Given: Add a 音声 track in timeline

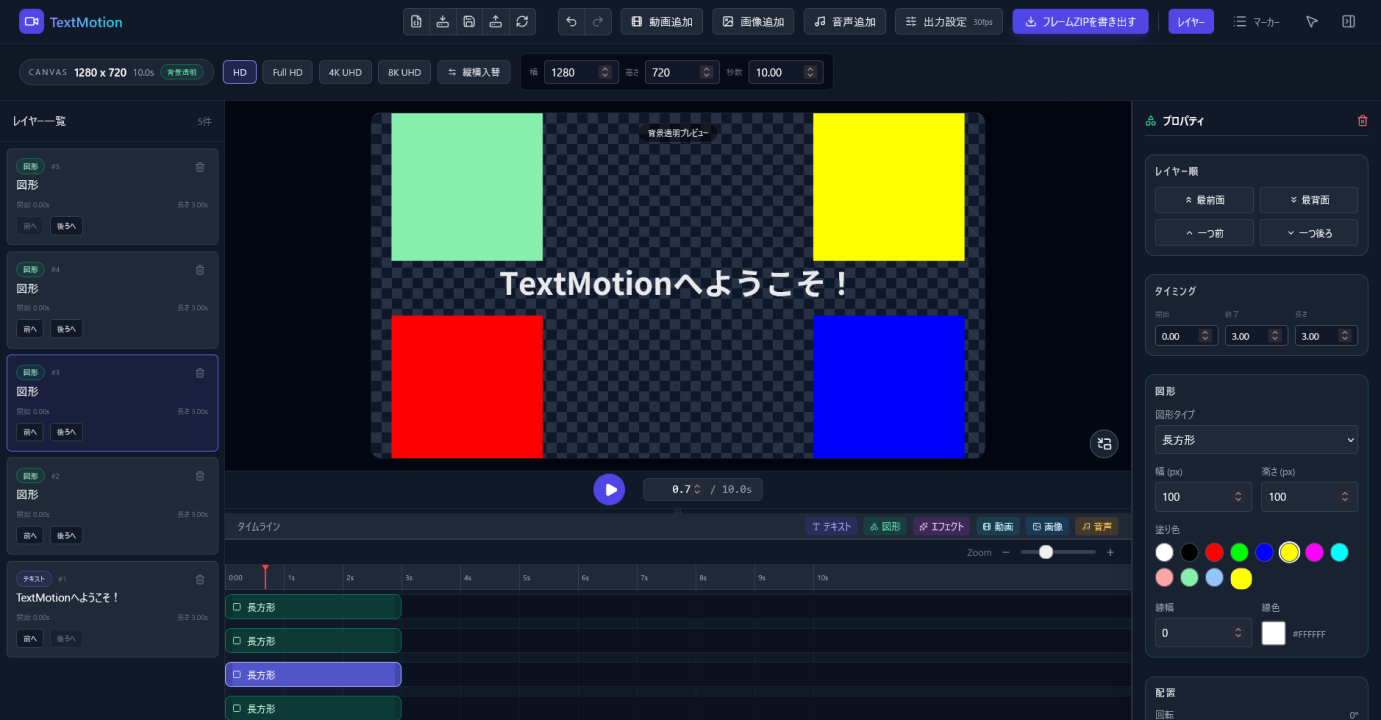Looking at the screenshot, I should [x=1097, y=526].
